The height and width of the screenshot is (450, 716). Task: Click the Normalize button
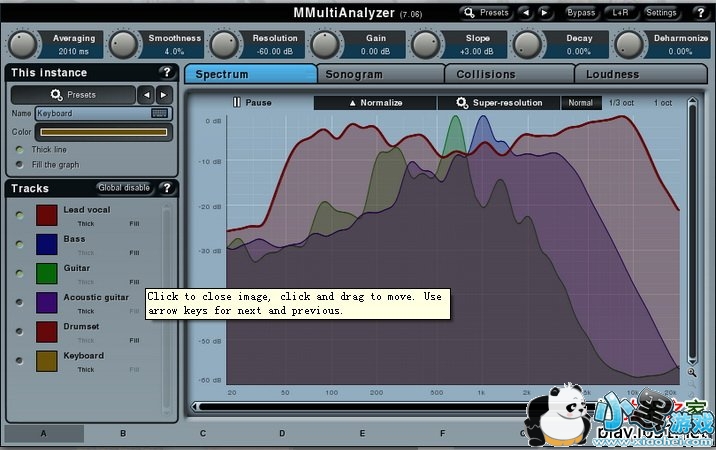[375, 103]
